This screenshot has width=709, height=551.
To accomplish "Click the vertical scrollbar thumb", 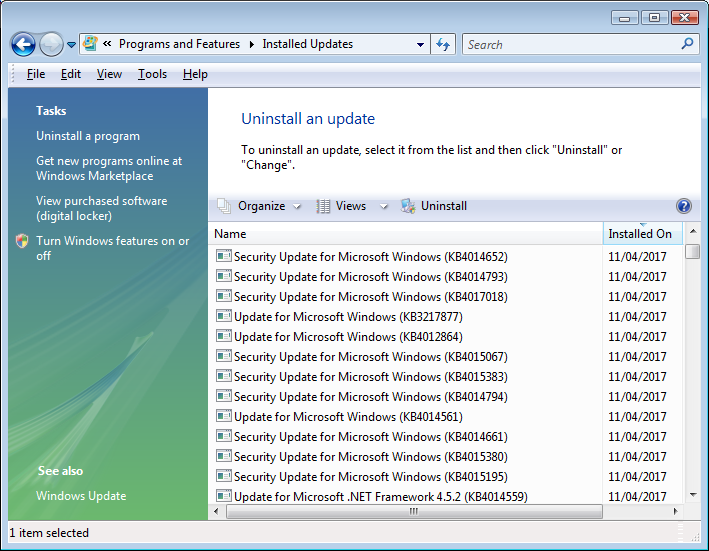I will tap(692, 251).
